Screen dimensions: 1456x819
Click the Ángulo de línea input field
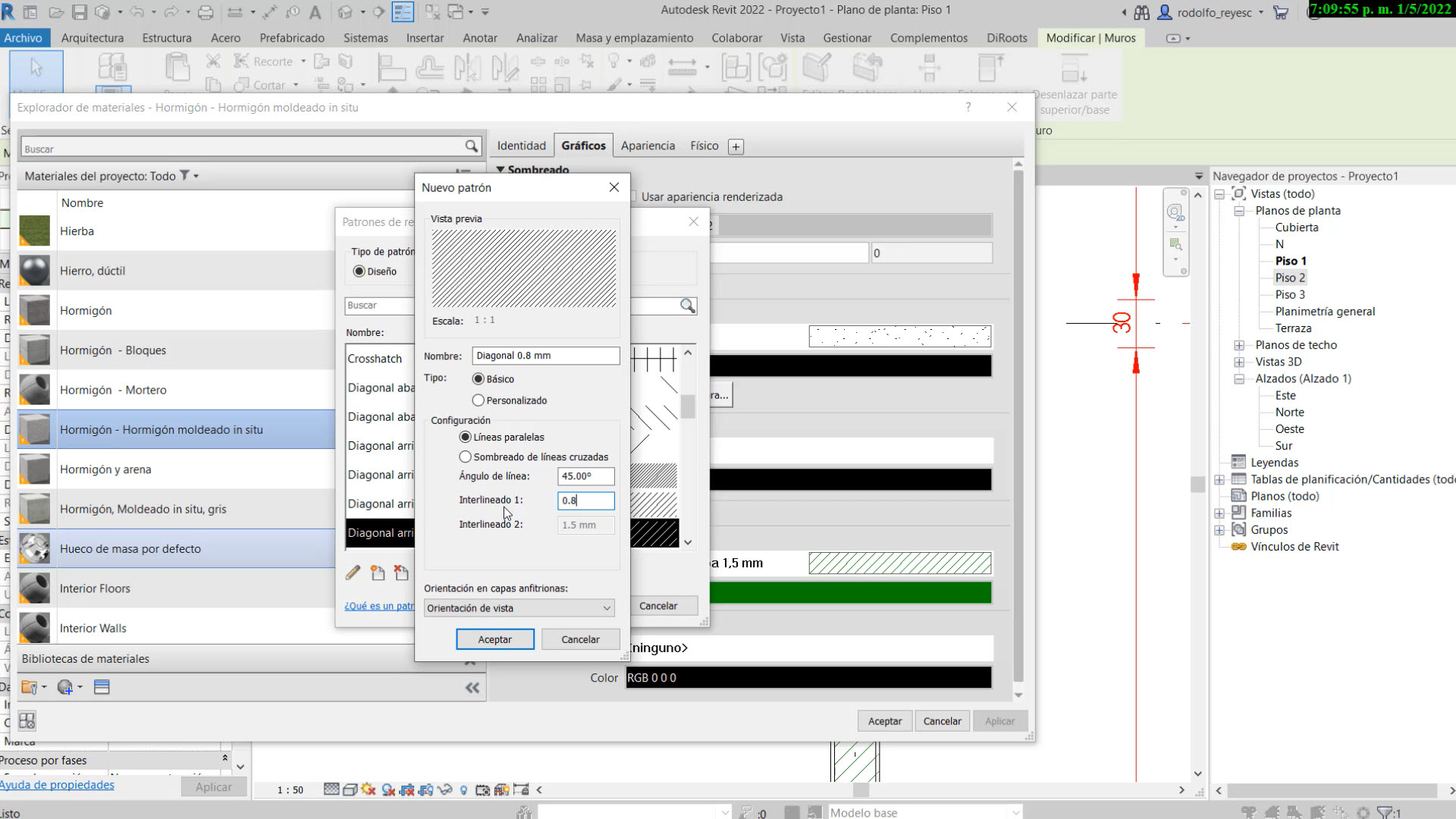click(586, 476)
